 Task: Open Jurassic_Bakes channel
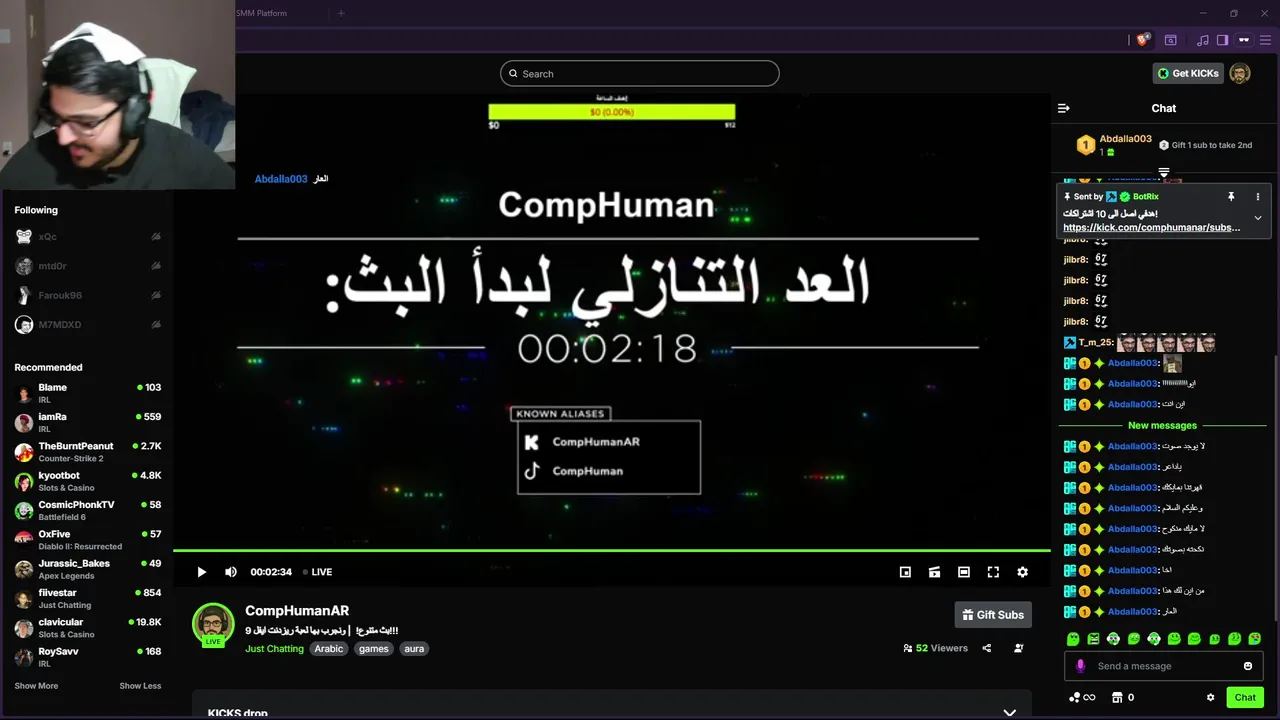click(87, 569)
